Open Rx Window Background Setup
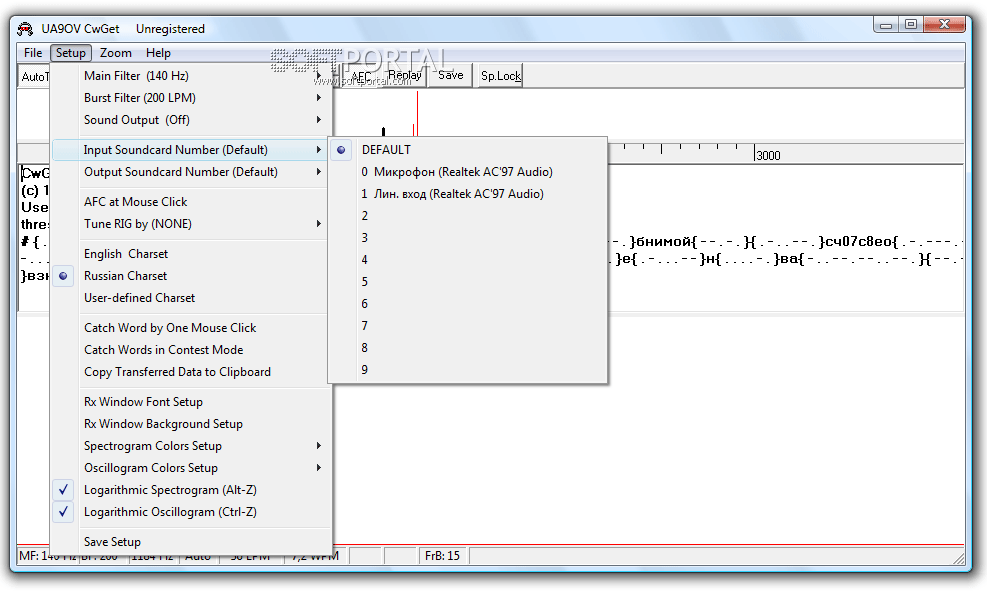The height and width of the screenshot is (591, 987). [191, 424]
